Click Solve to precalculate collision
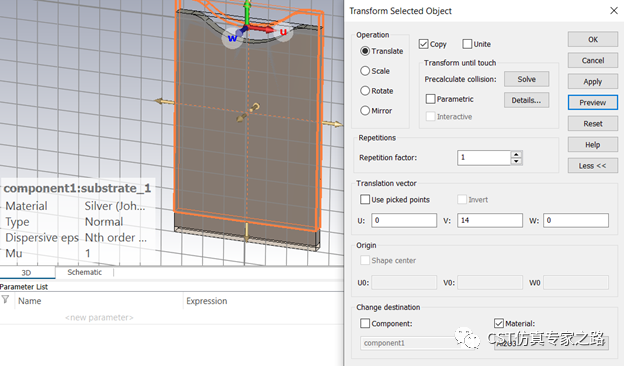 click(x=526, y=79)
